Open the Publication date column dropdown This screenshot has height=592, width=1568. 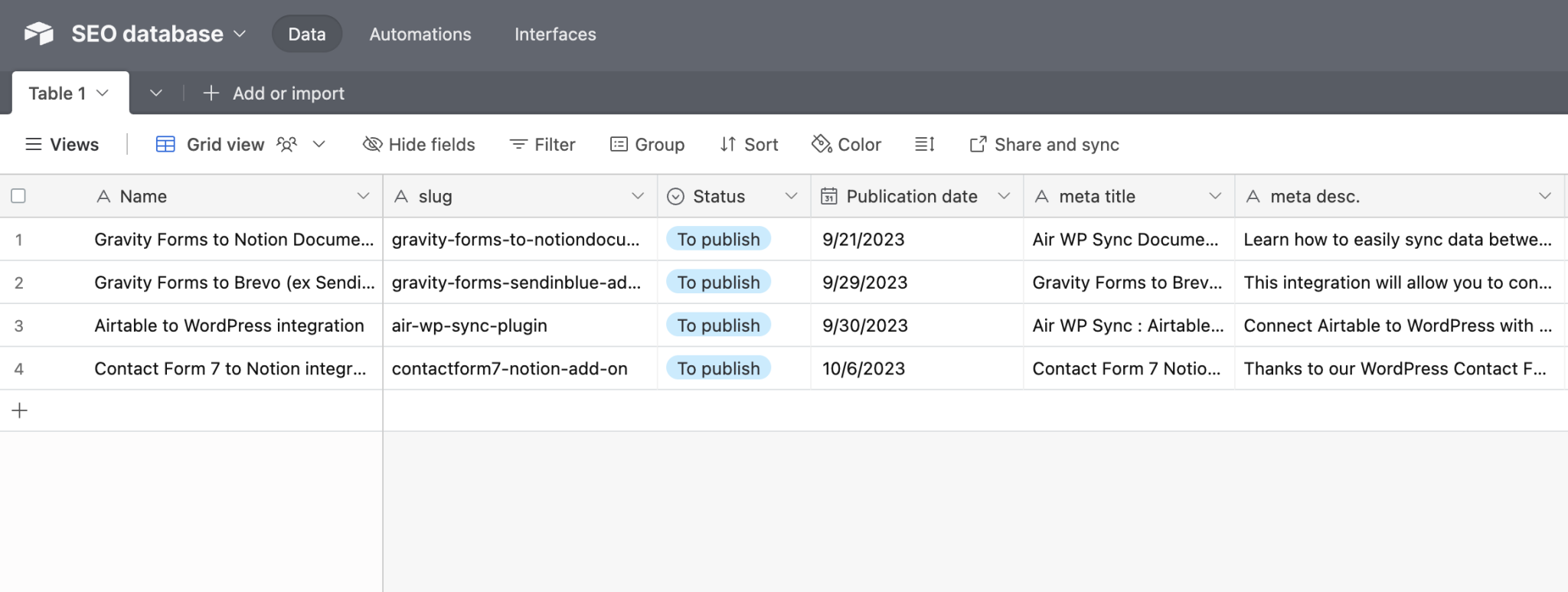[x=1004, y=196]
